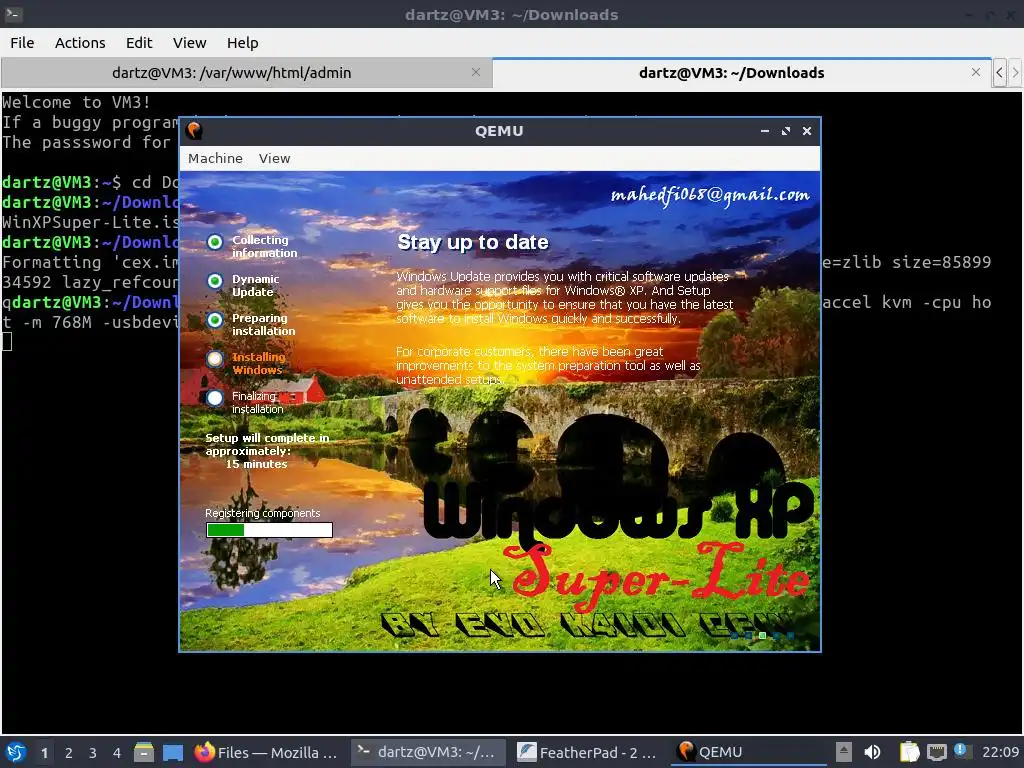Click the QEMU title bar logo icon
Image resolution: width=1024 pixels, height=768 pixels.
coord(194,131)
